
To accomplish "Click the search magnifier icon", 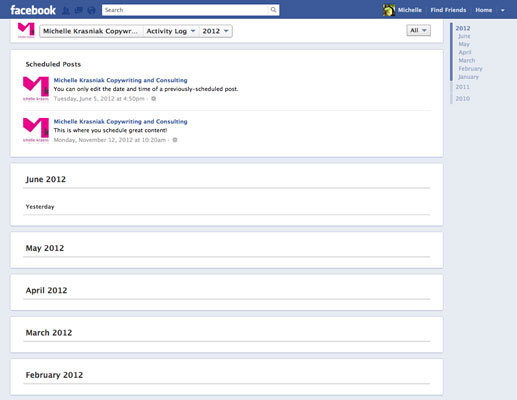I will [273, 10].
